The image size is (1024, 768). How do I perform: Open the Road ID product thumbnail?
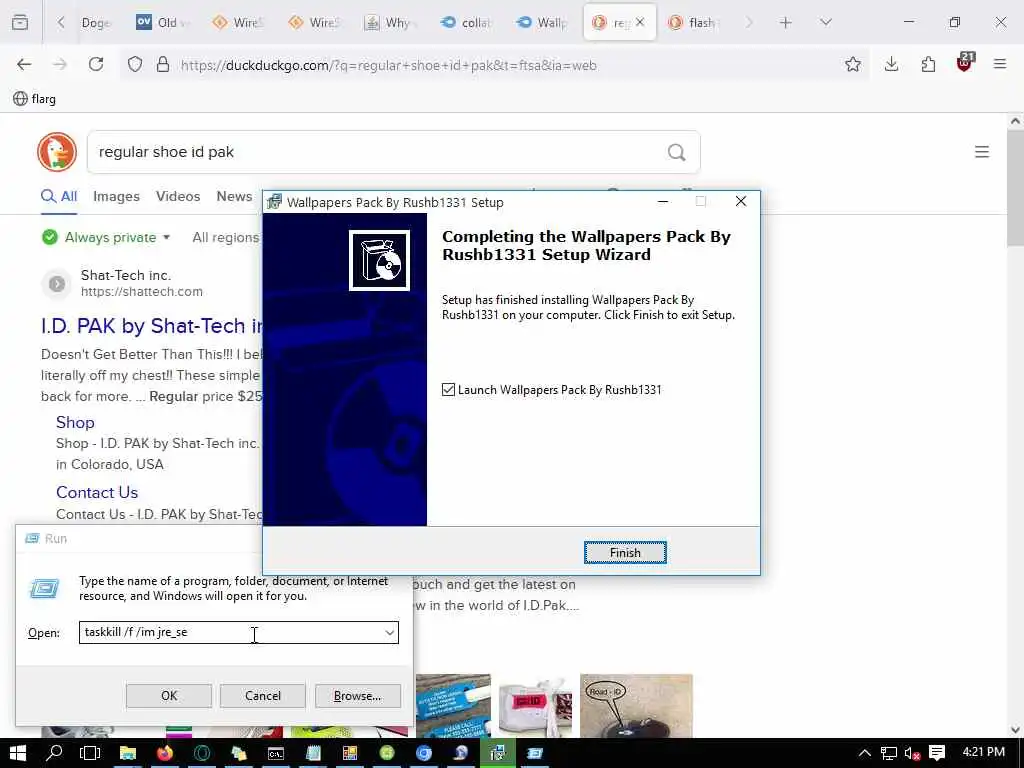coord(636,705)
